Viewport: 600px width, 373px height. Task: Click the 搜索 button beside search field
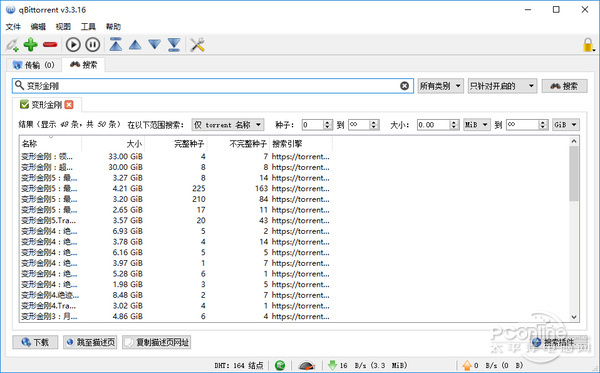tap(564, 86)
